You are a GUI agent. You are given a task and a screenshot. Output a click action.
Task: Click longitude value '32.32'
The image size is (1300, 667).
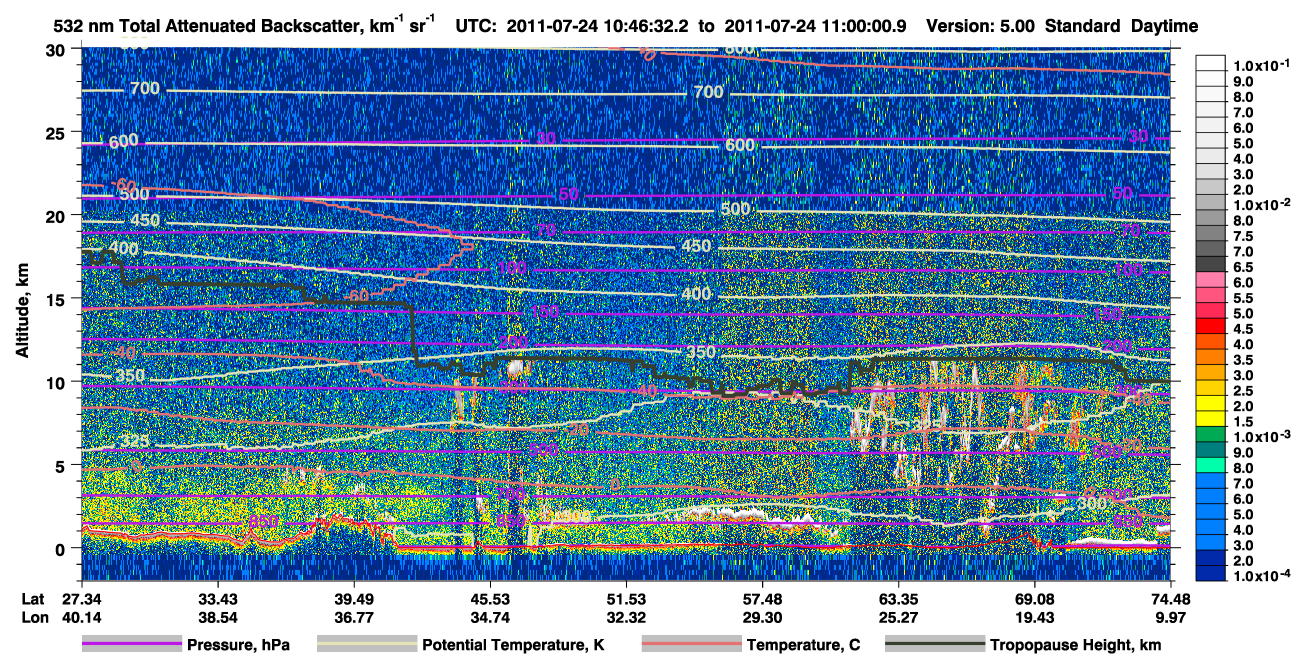pos(625,618)
